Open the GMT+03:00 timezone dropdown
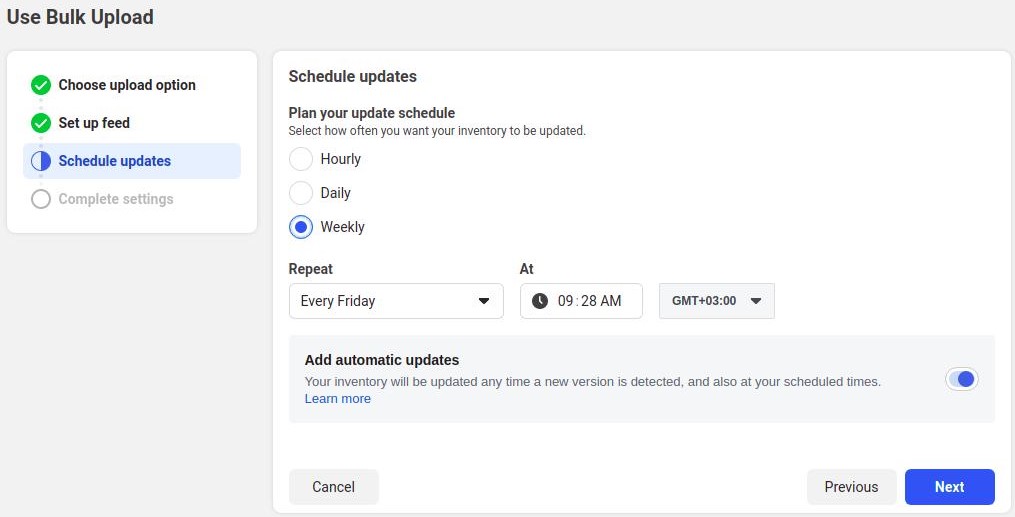 (x=717, y=301)
